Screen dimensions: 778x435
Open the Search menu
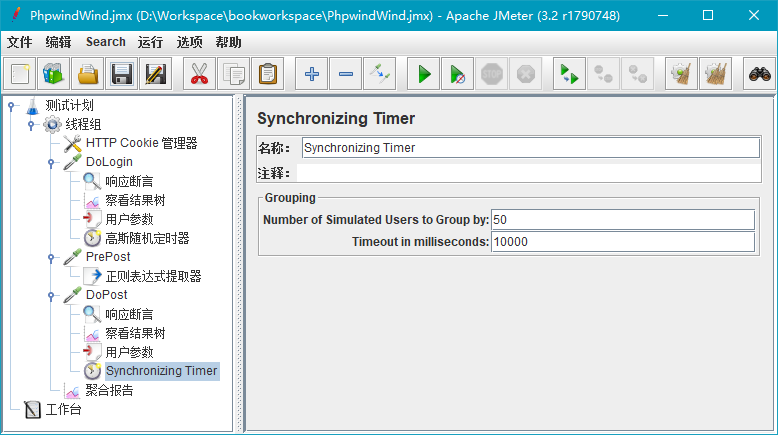[x=106, y=42]
